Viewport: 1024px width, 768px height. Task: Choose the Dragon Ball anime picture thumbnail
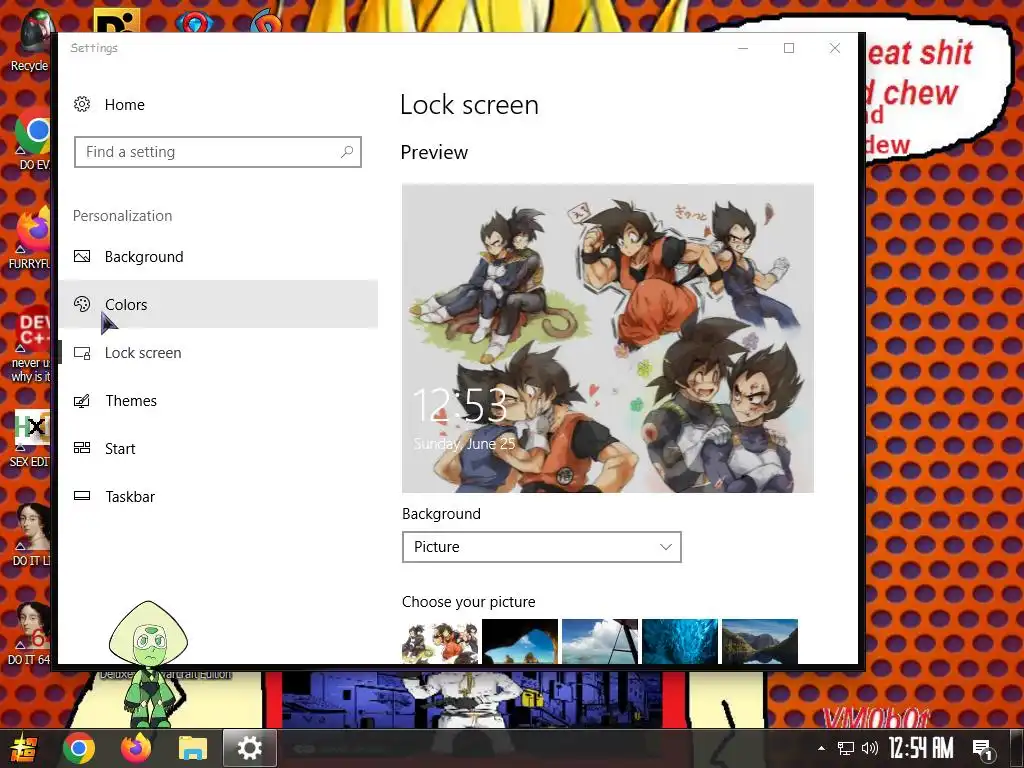(440, 641)
